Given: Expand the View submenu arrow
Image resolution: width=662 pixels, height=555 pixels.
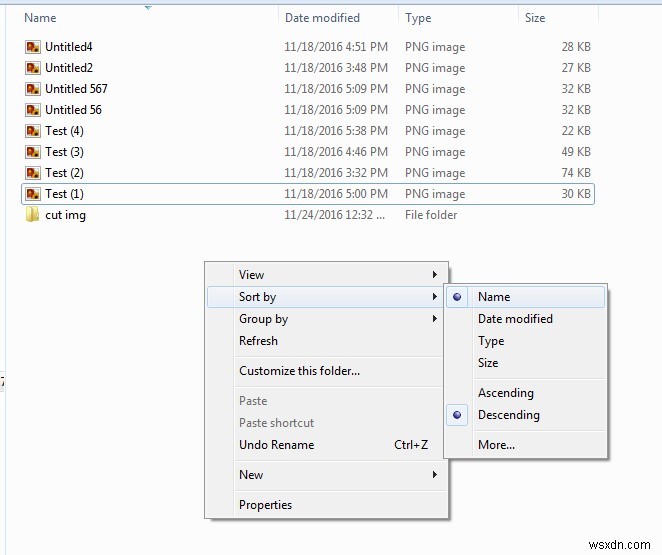Looking at the screenshot, I should (434, 275).
